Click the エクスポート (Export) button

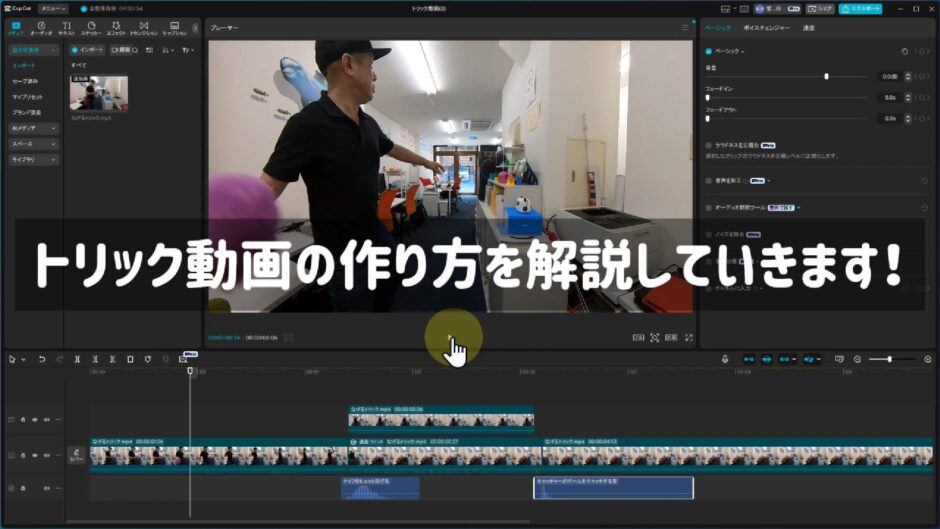tap(860, 8)
